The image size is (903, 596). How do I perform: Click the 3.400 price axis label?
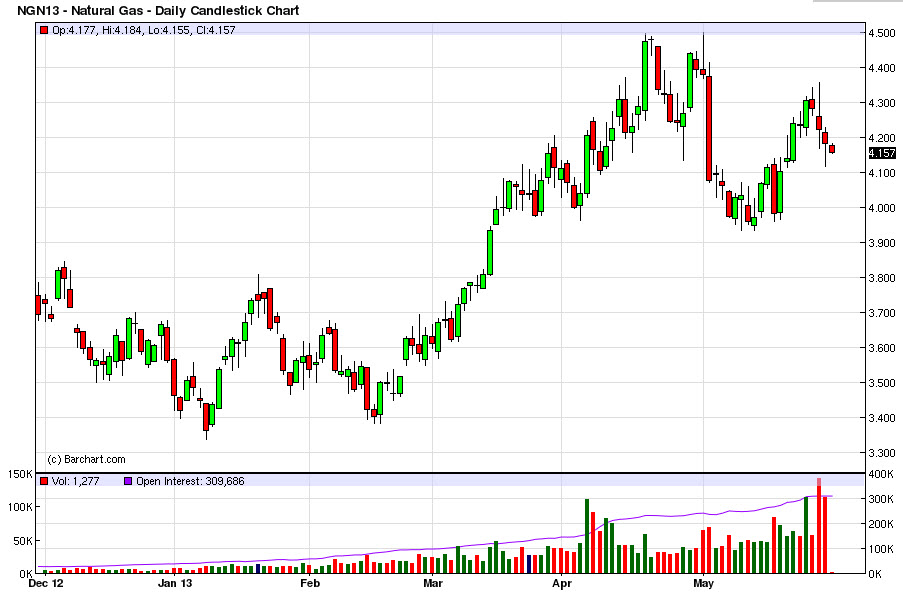point(882,418)
